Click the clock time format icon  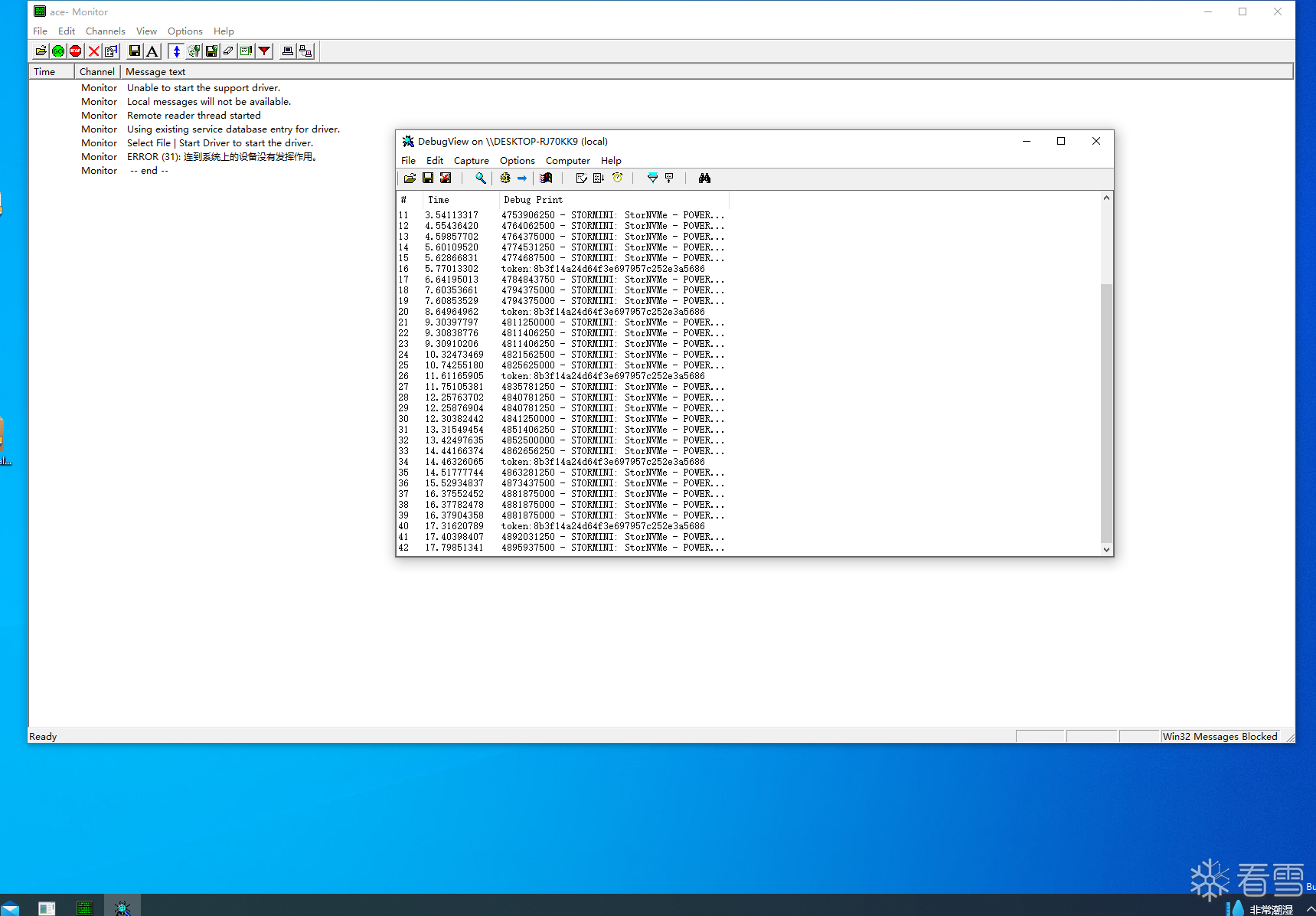[x=617, y=178]
